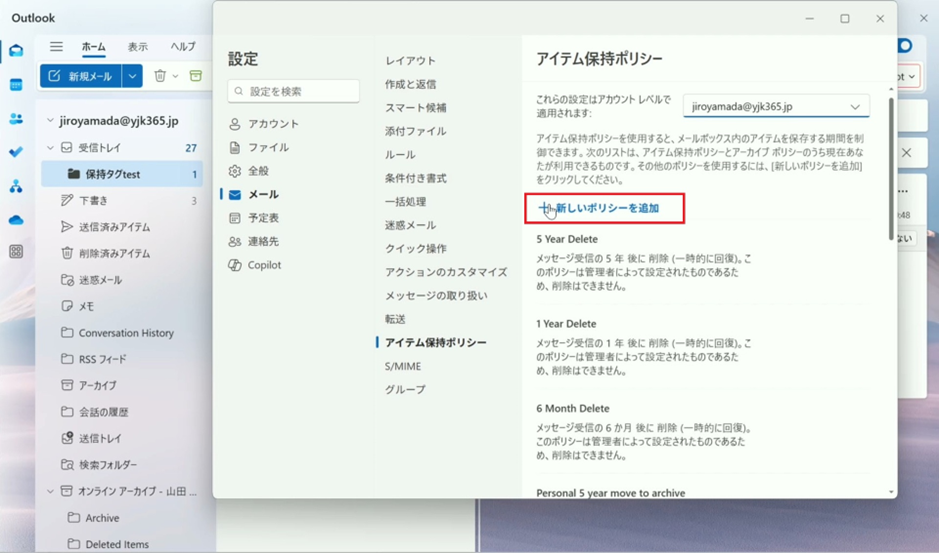
Task: Switch to the View ribbon tab
Action: tap(137, 47)
